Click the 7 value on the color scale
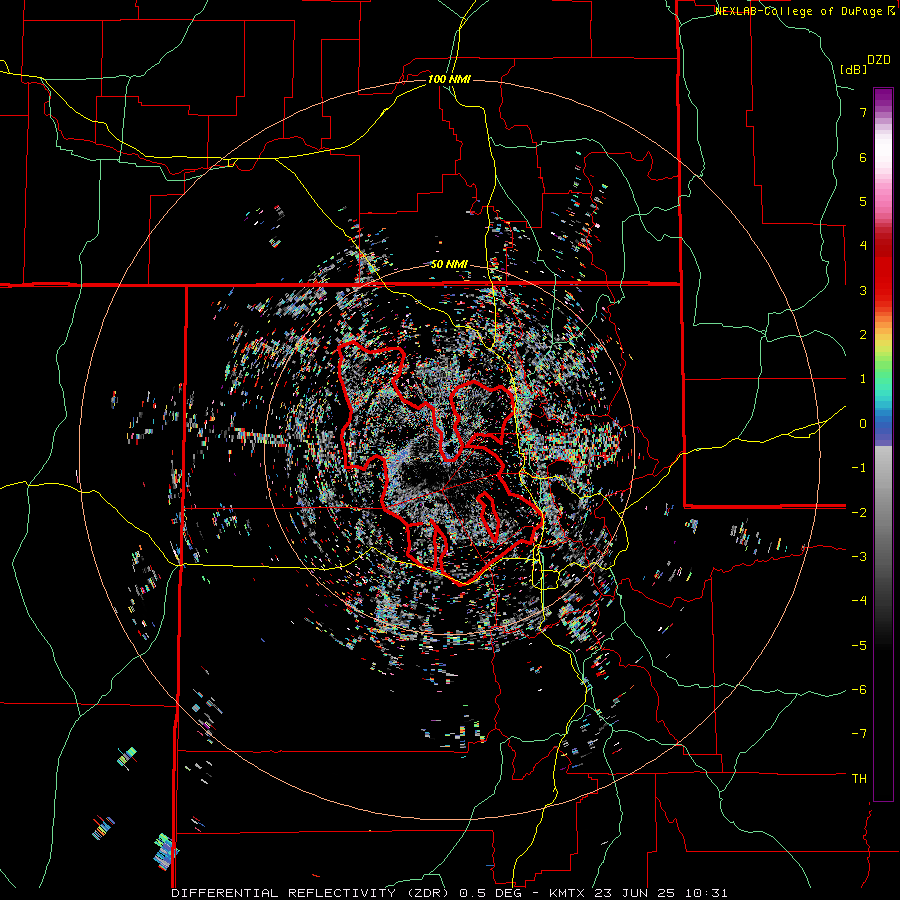The width and height of the screenshot is (900, 900). 863,112
